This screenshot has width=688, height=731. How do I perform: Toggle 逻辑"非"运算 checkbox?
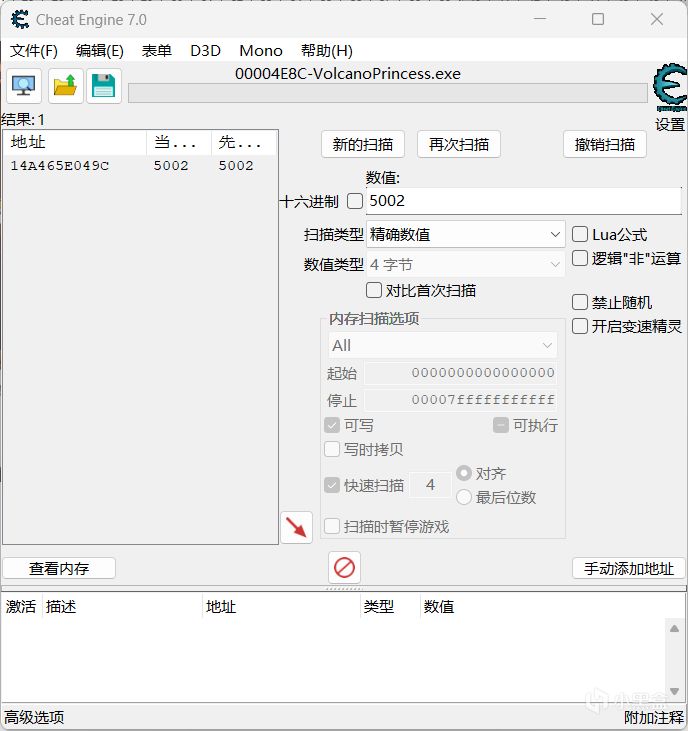tap(579, 258)
